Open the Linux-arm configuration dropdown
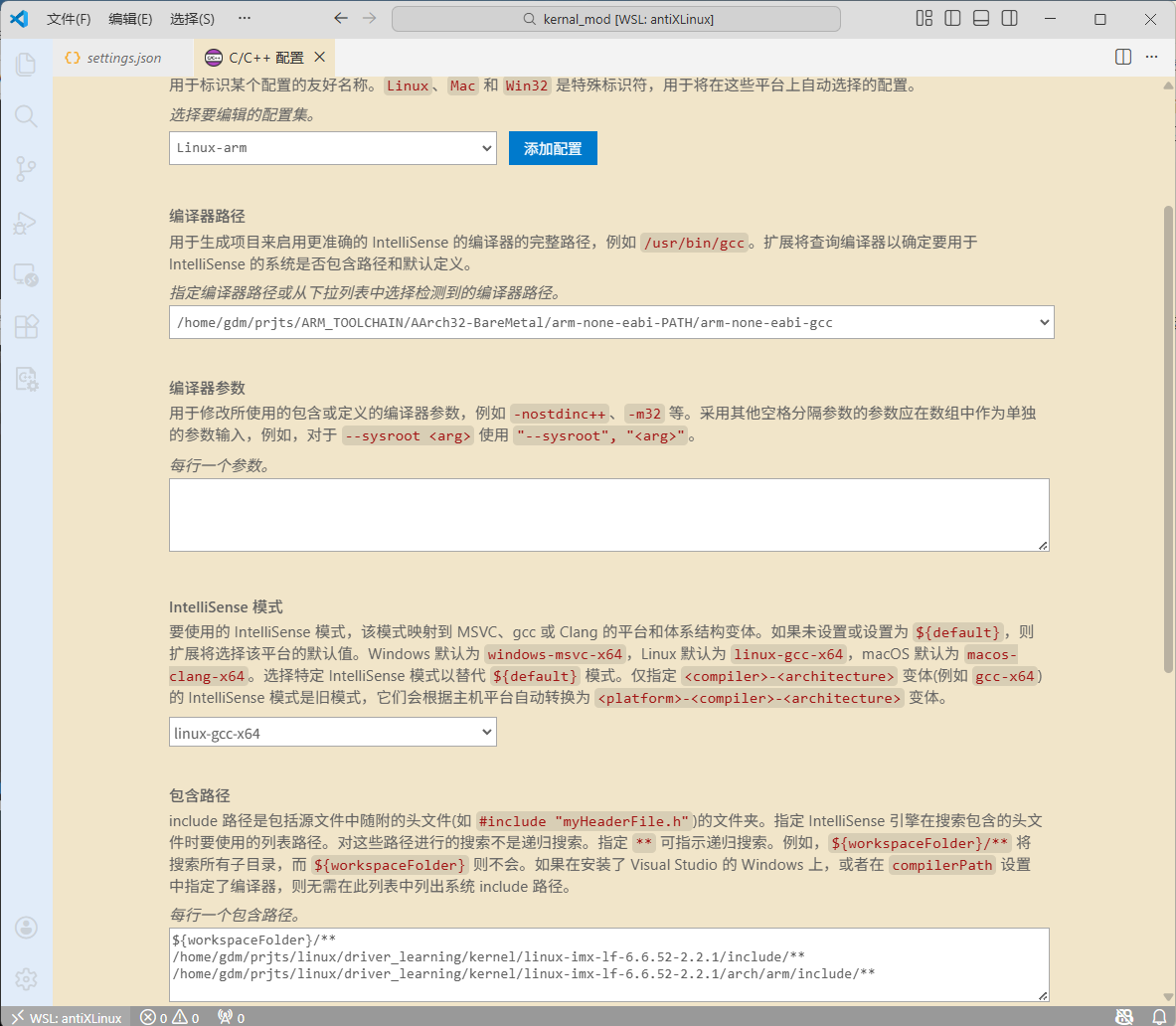The image size is (1176, 1026). tap(332, 148)
